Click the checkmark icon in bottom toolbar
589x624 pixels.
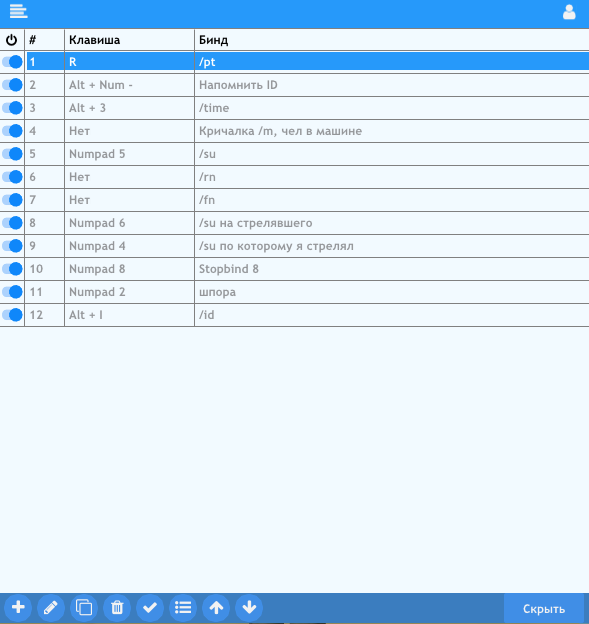point(150,607)
